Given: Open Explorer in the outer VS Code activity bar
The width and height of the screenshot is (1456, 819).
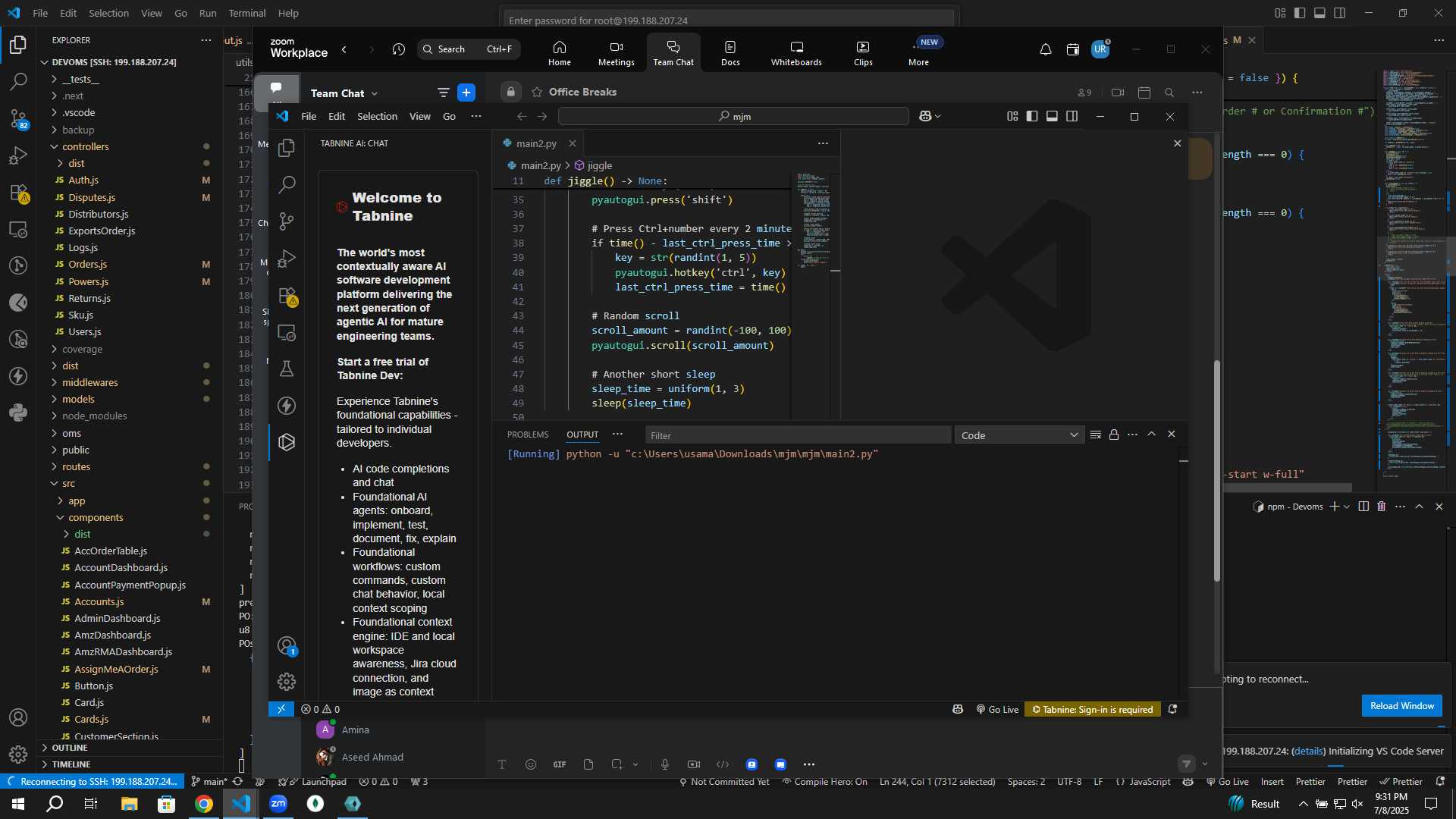Looking at the screenshot, I should [18, 45].
